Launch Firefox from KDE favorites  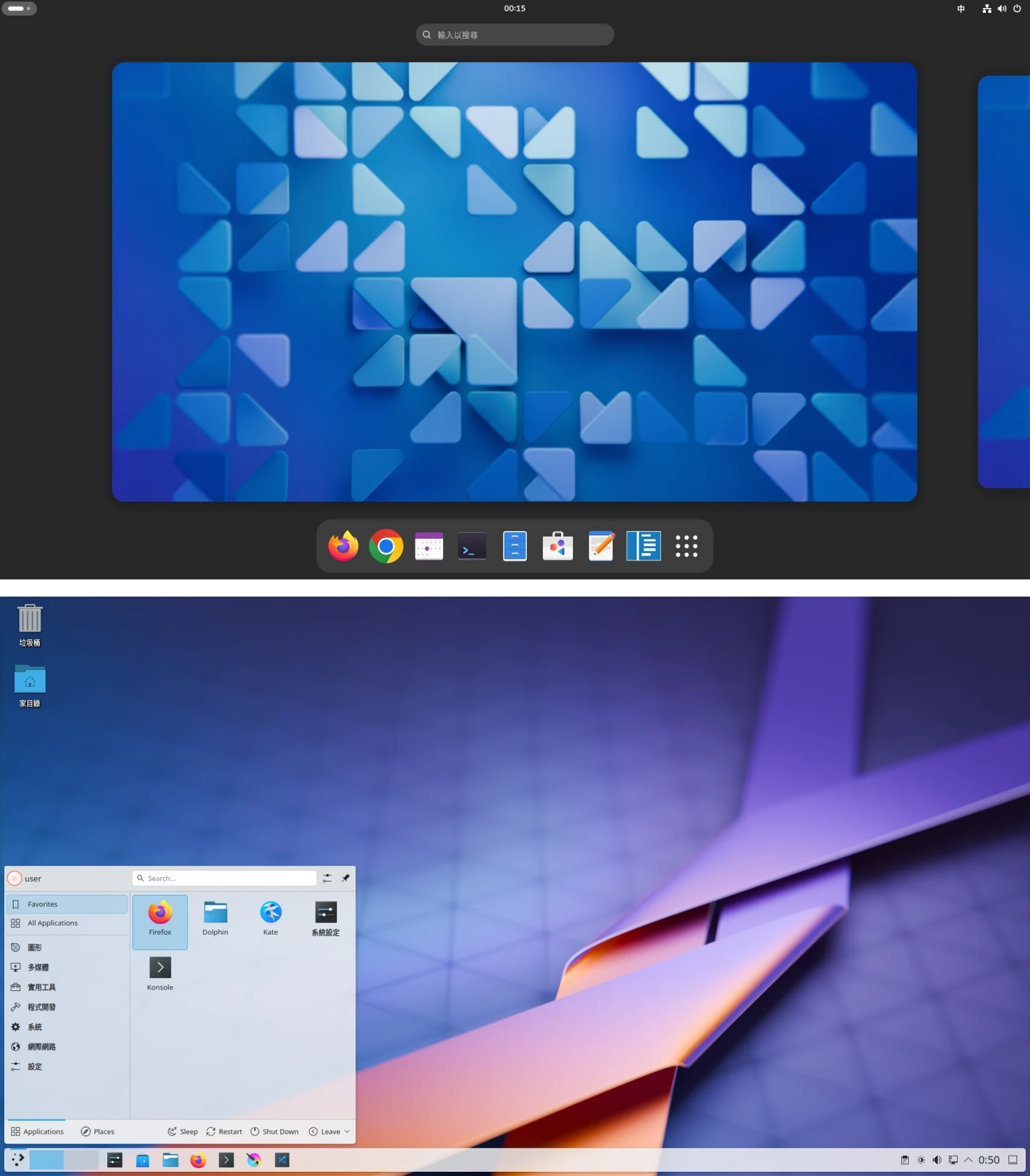(160, 922)
